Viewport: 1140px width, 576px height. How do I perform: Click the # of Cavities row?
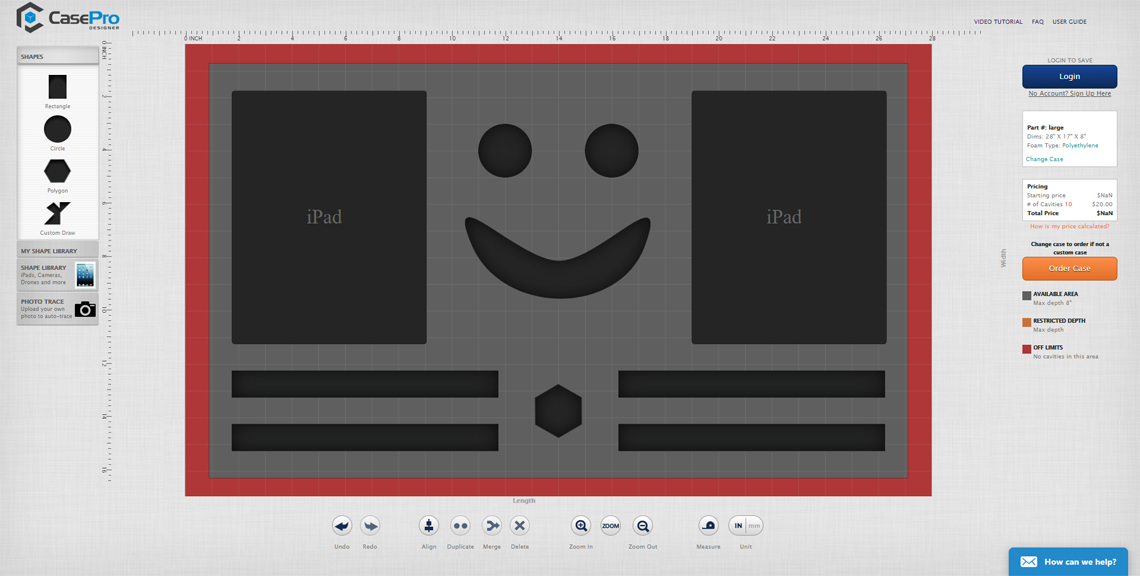[x=1069, y=204]
